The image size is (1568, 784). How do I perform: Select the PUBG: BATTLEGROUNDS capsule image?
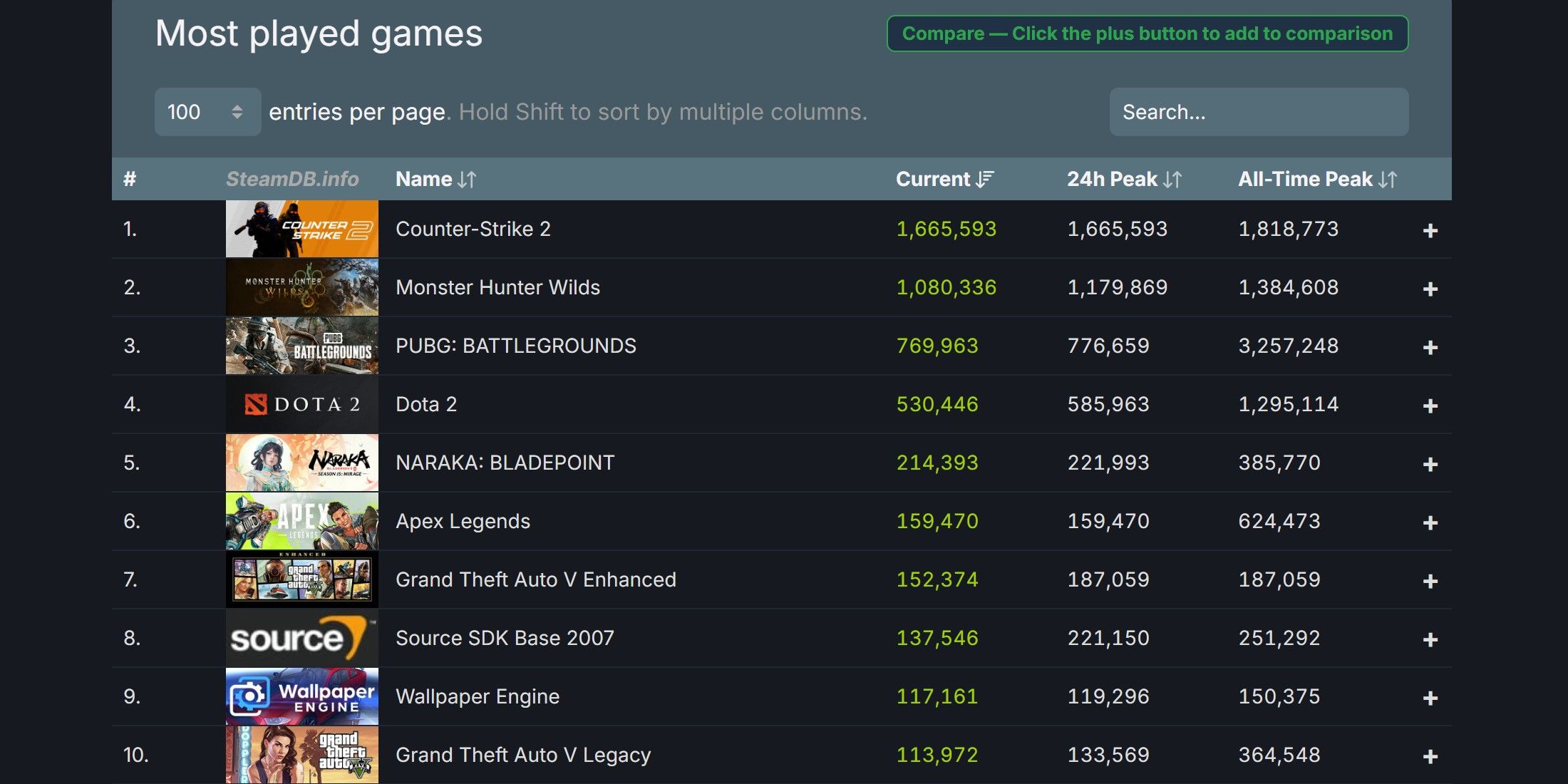click(301, 346)
